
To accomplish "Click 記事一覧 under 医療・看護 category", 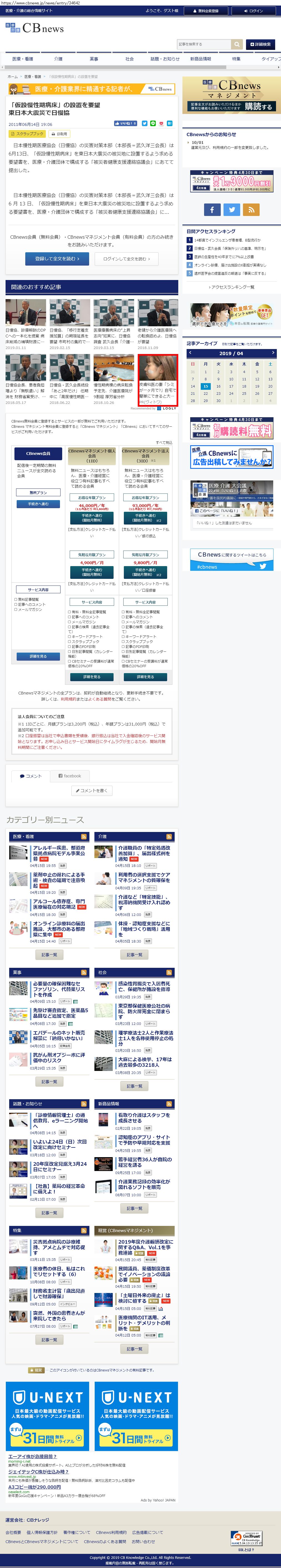I will click(49, 954).
